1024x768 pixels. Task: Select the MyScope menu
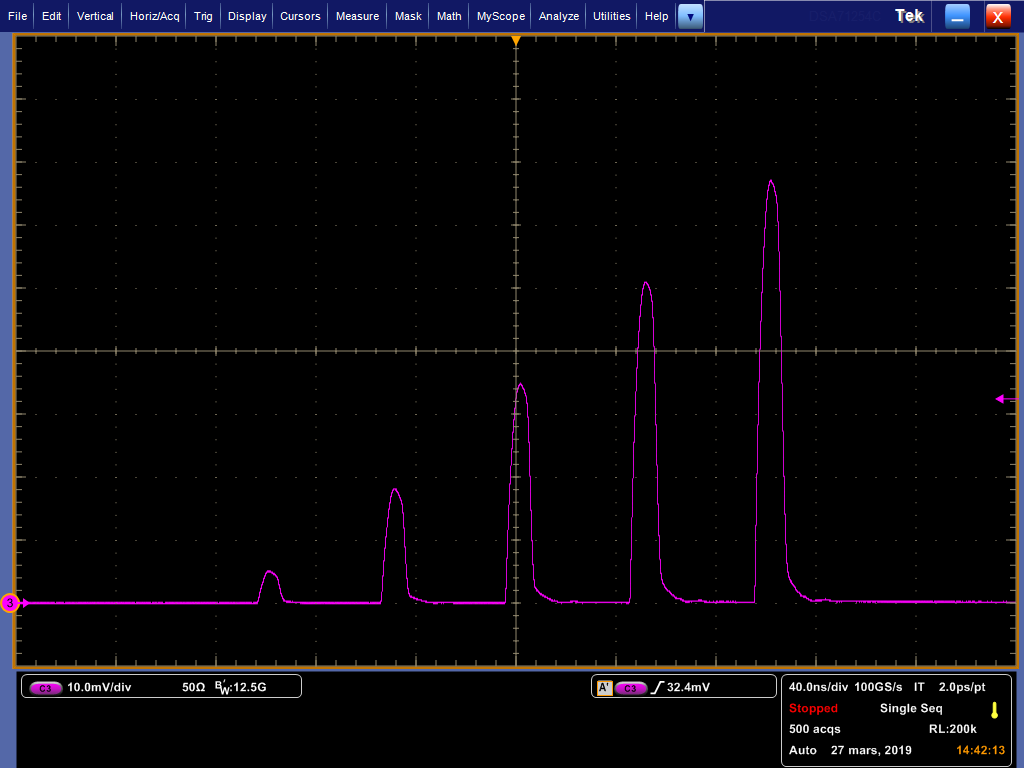(500, 16)
